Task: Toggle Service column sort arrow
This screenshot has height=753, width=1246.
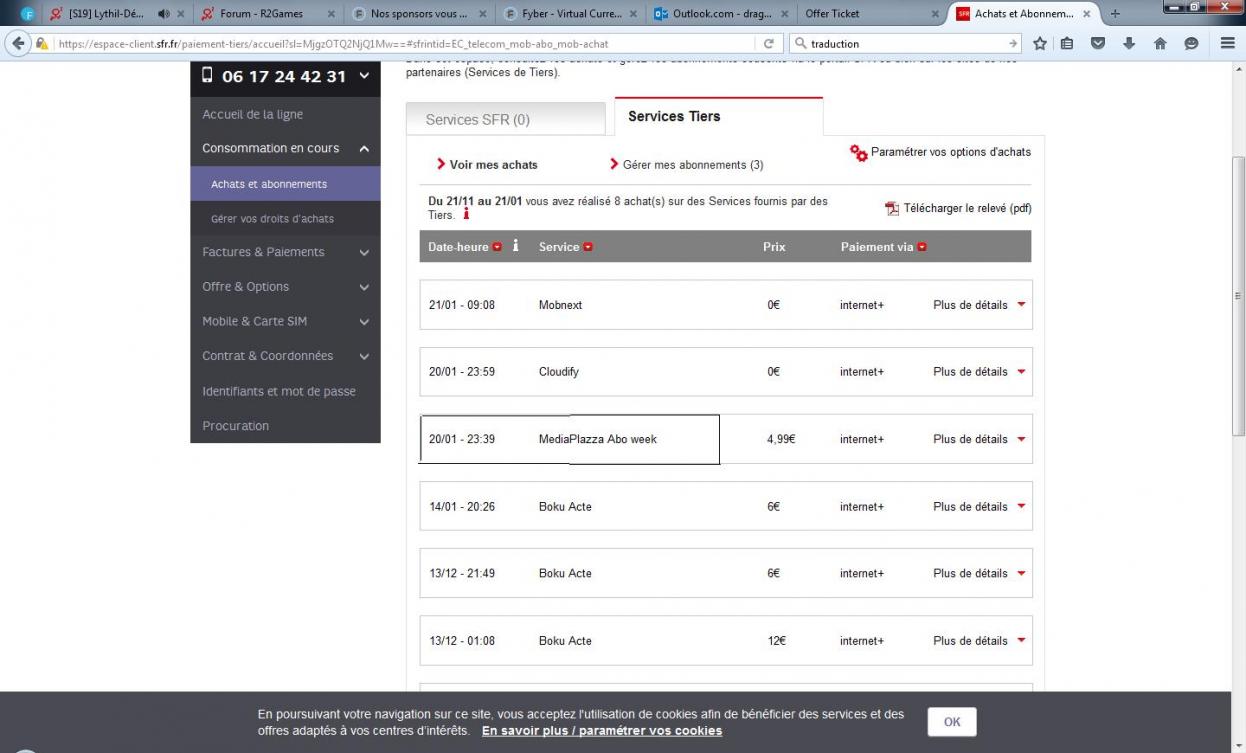Action: 588,247
